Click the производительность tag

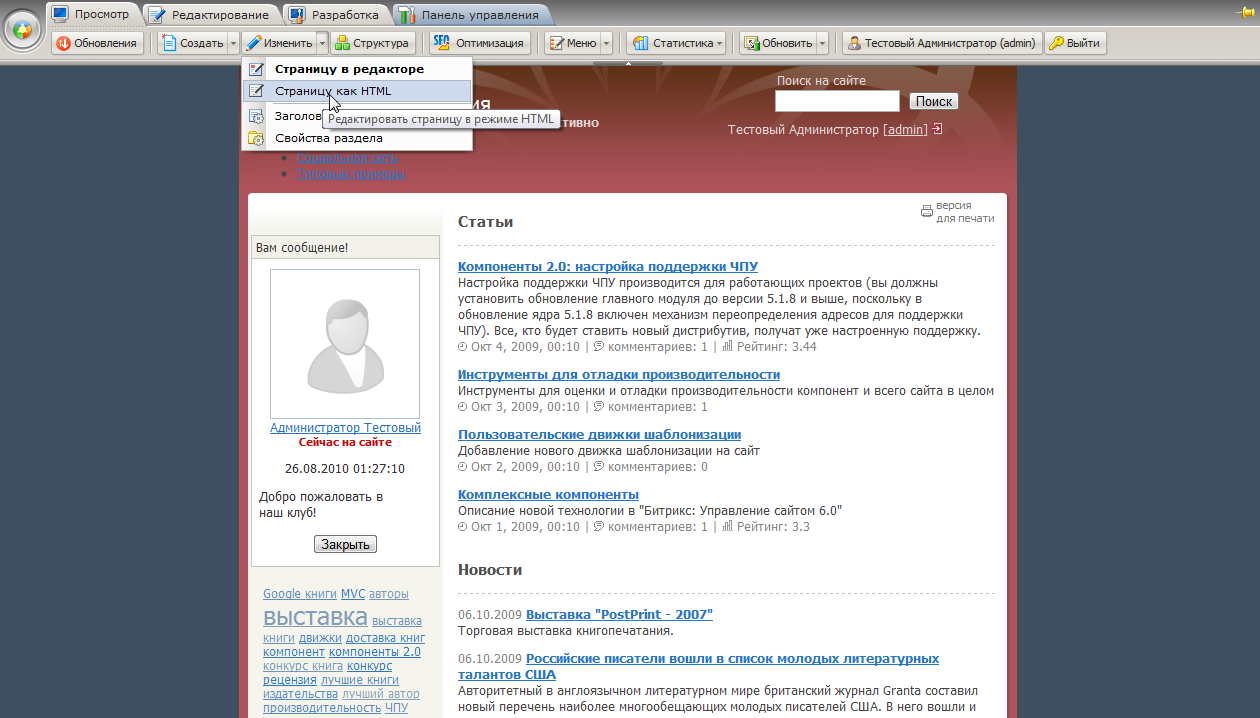tap(322, 708)
